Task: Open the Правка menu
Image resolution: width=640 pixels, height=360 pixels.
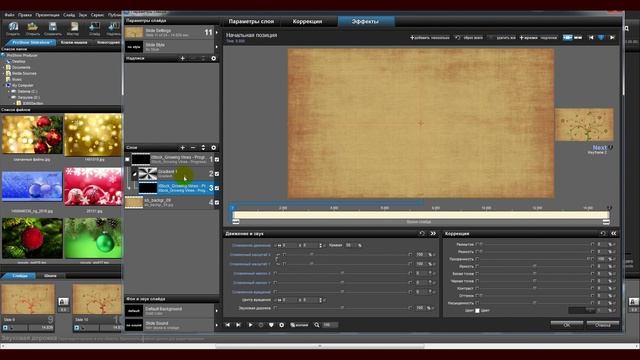Action: click(25, 15)
